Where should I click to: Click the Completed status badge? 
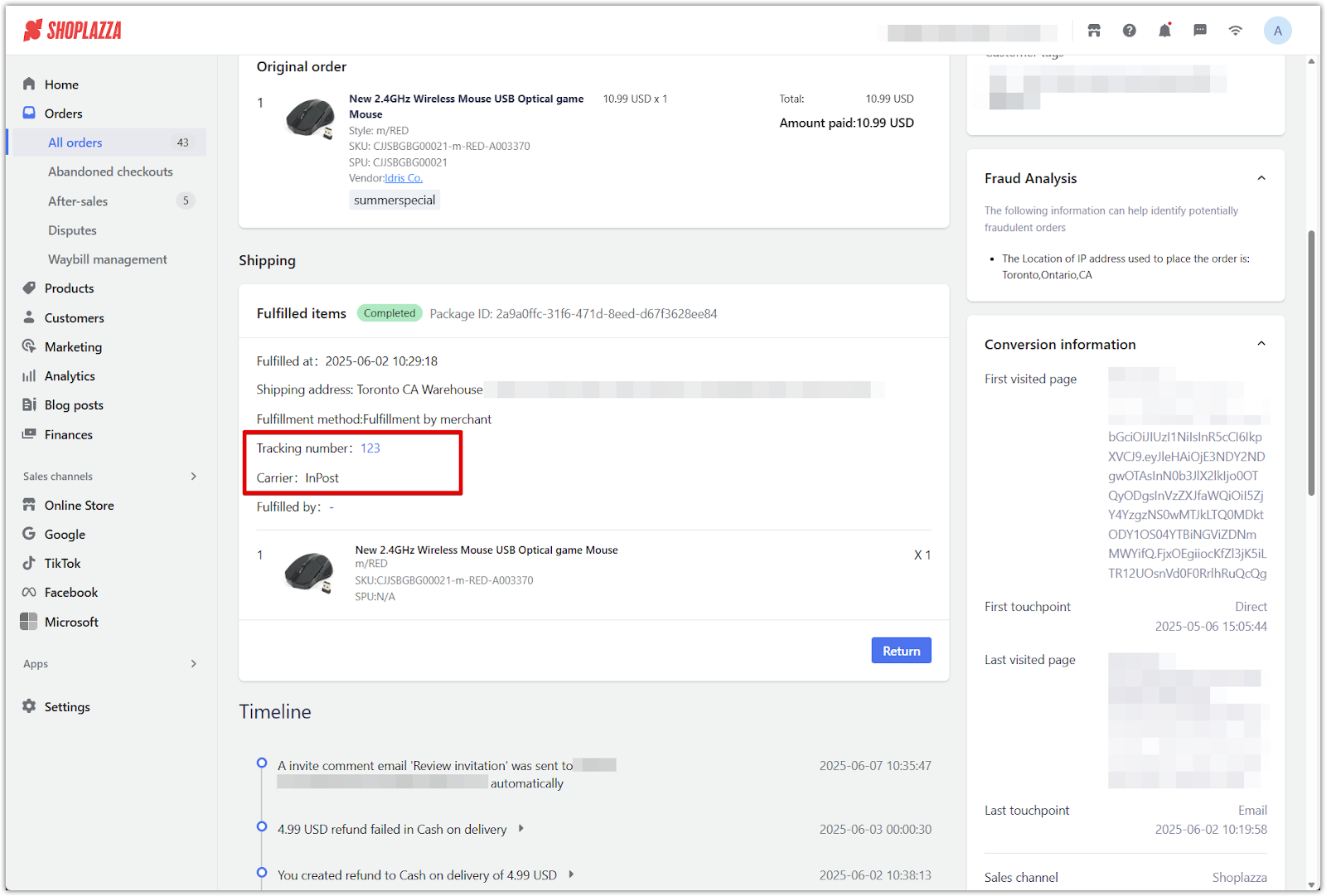tap(390, 313)
